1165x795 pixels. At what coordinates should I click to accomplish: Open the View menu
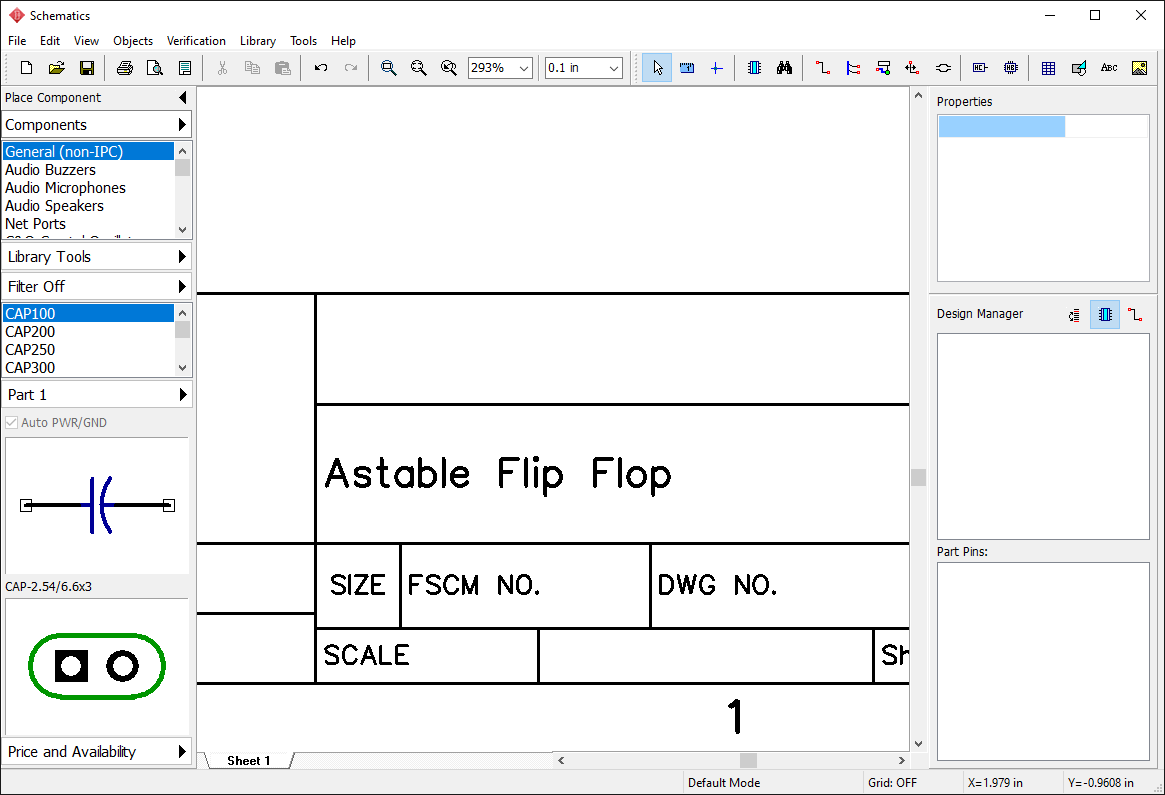[86, 41]
